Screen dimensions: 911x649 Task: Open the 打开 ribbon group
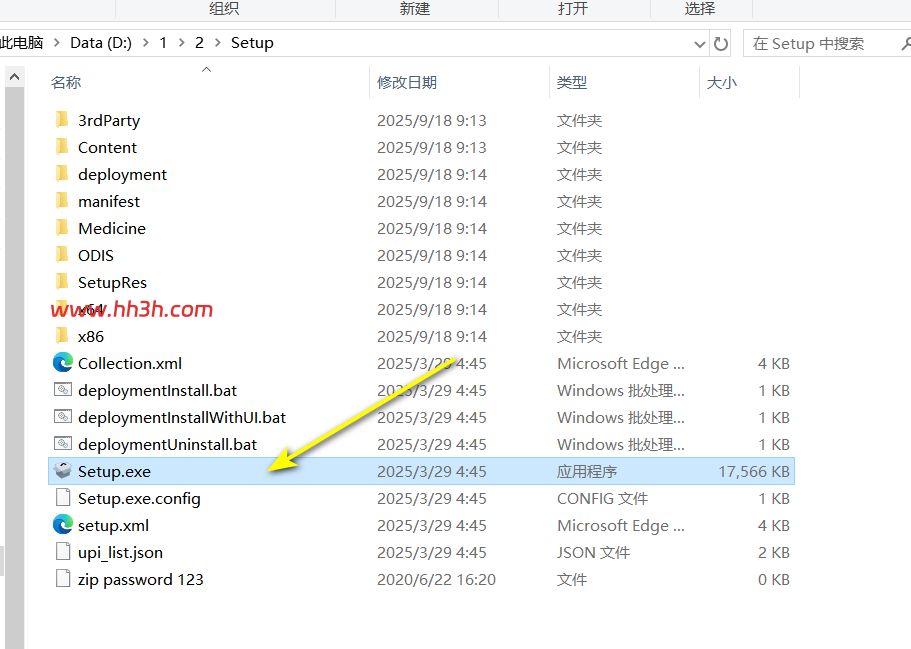573,9
